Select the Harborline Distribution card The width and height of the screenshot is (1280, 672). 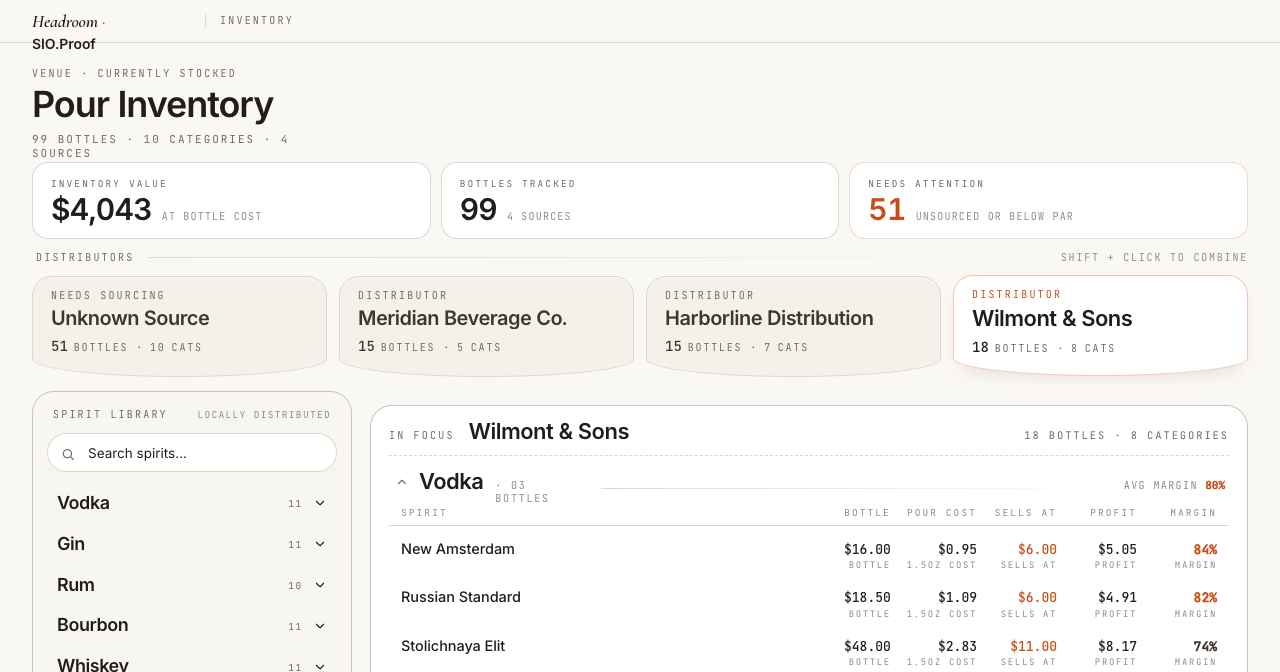tap(793, 326)
